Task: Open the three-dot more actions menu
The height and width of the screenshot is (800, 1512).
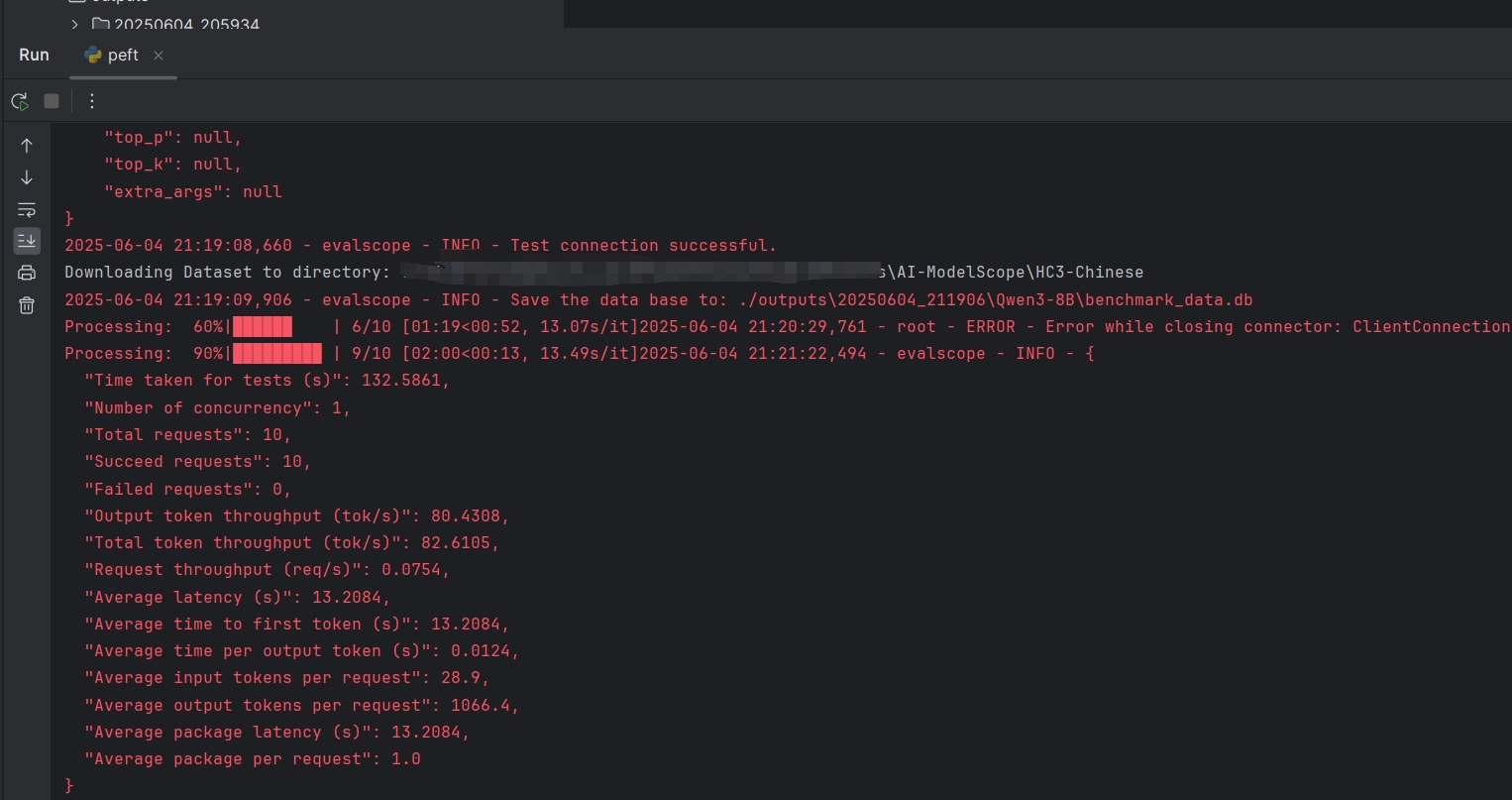Action: (x=92, y=101)
